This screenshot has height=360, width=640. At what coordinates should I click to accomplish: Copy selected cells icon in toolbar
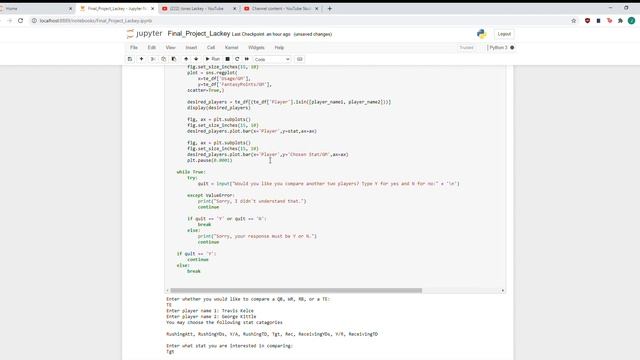click(163, 59)
